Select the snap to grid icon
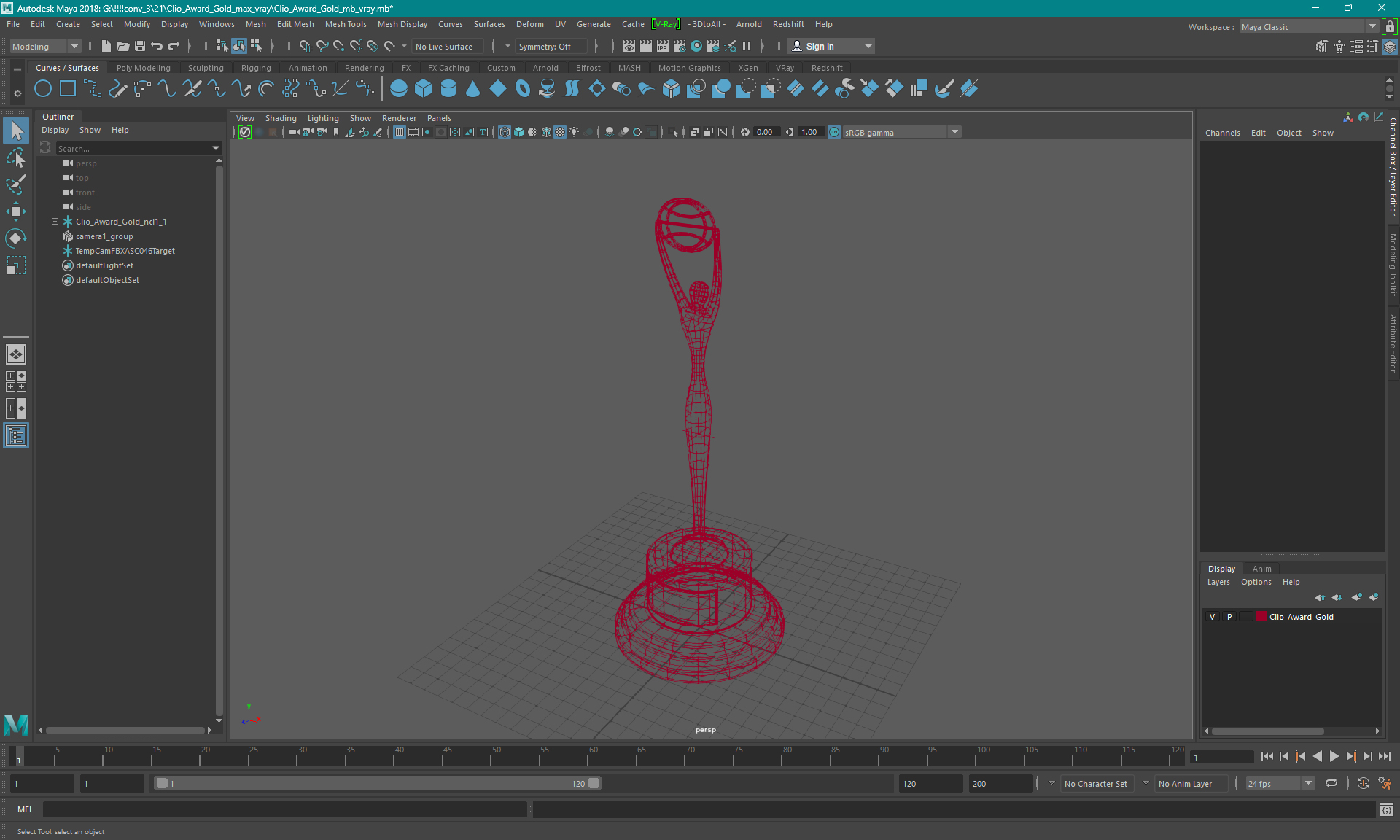This screenshot has width=1400, height=840. tap(305, 46)
